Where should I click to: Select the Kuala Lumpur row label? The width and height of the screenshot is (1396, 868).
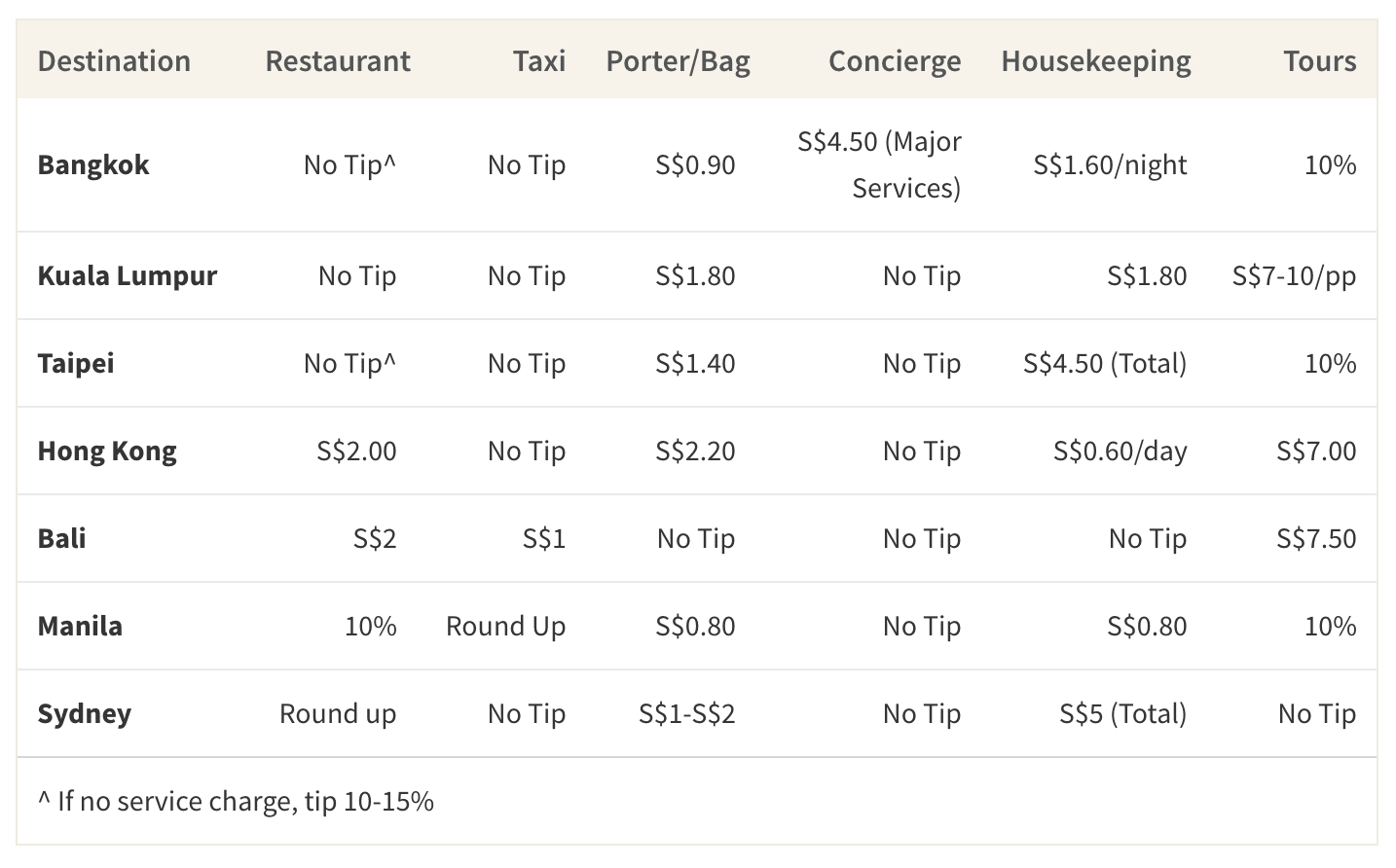(127, 275)
